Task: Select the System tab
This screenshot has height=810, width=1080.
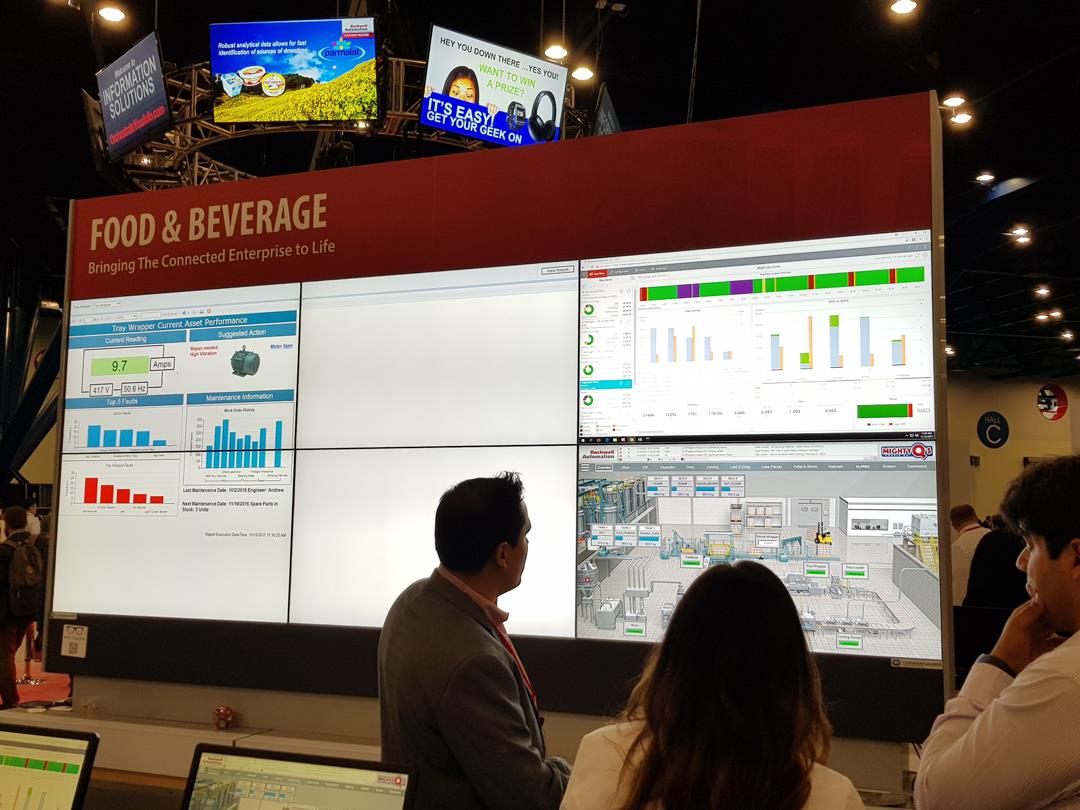Action: point(889,466)
